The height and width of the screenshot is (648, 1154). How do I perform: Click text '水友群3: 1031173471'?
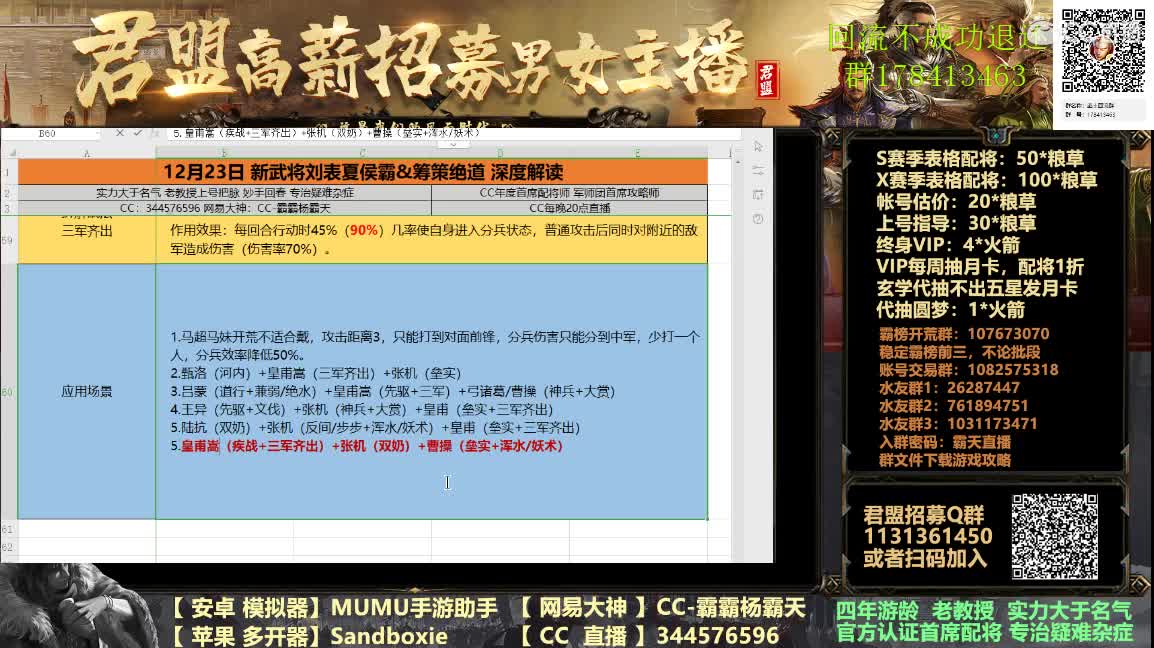958,423
